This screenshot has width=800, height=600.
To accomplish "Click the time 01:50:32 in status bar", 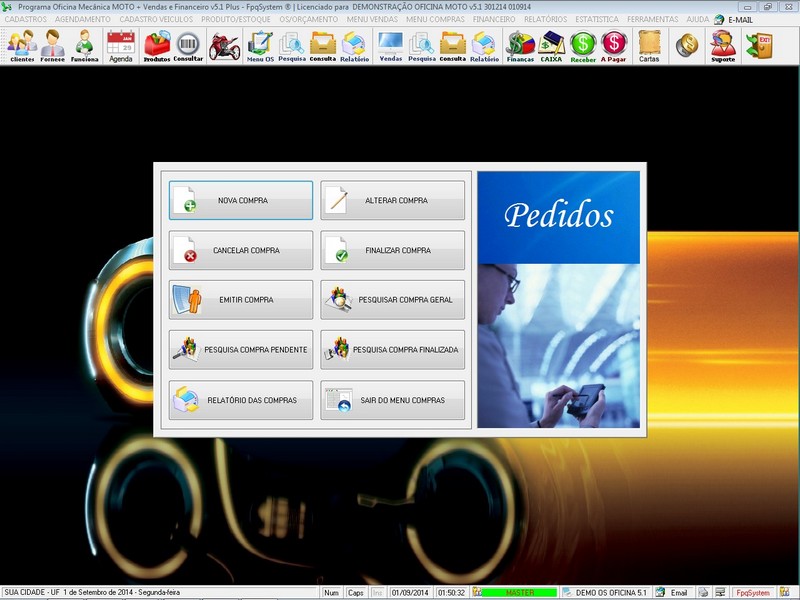I will 452,593.
